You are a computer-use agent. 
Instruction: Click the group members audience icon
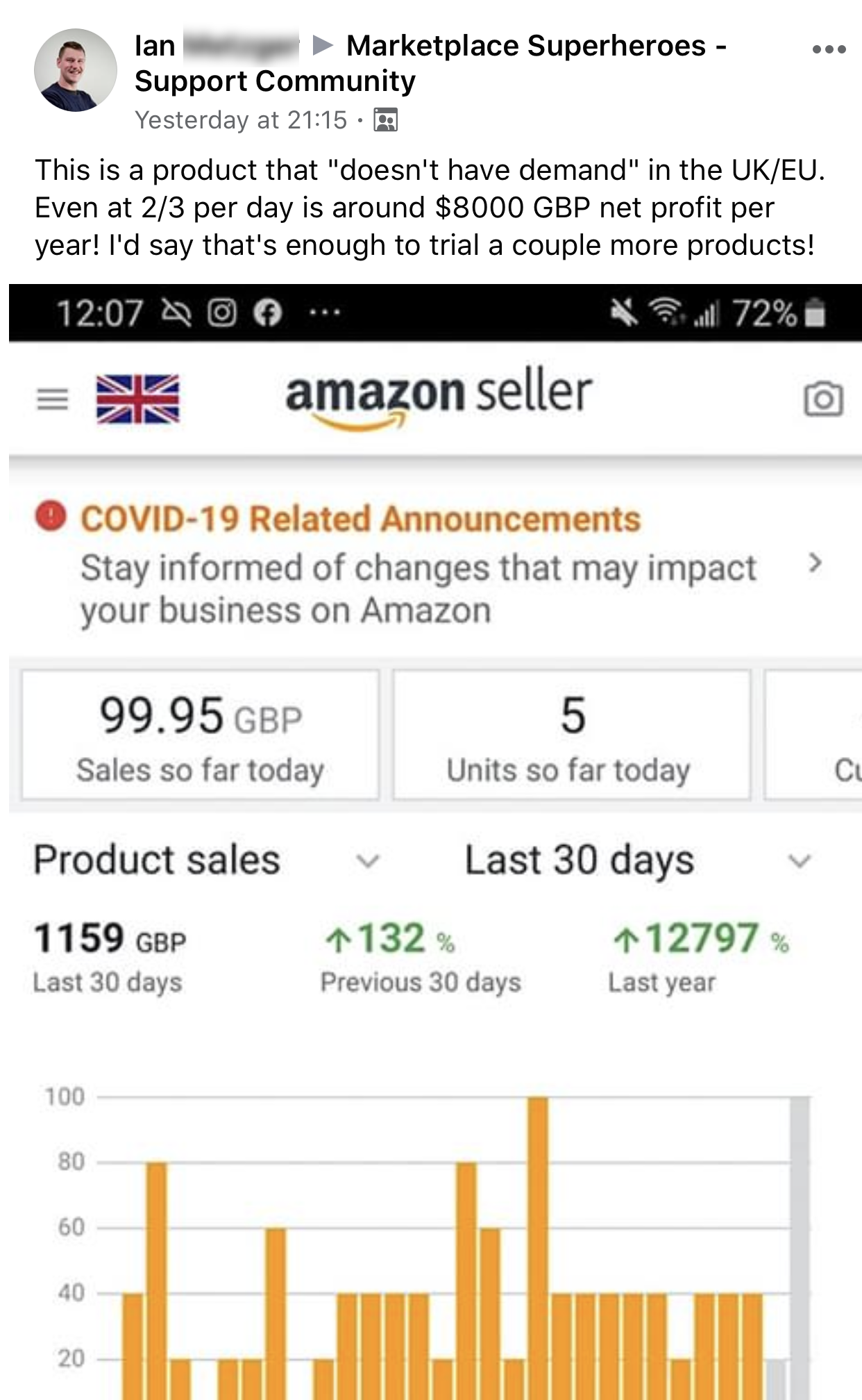[x=386, y=120]
